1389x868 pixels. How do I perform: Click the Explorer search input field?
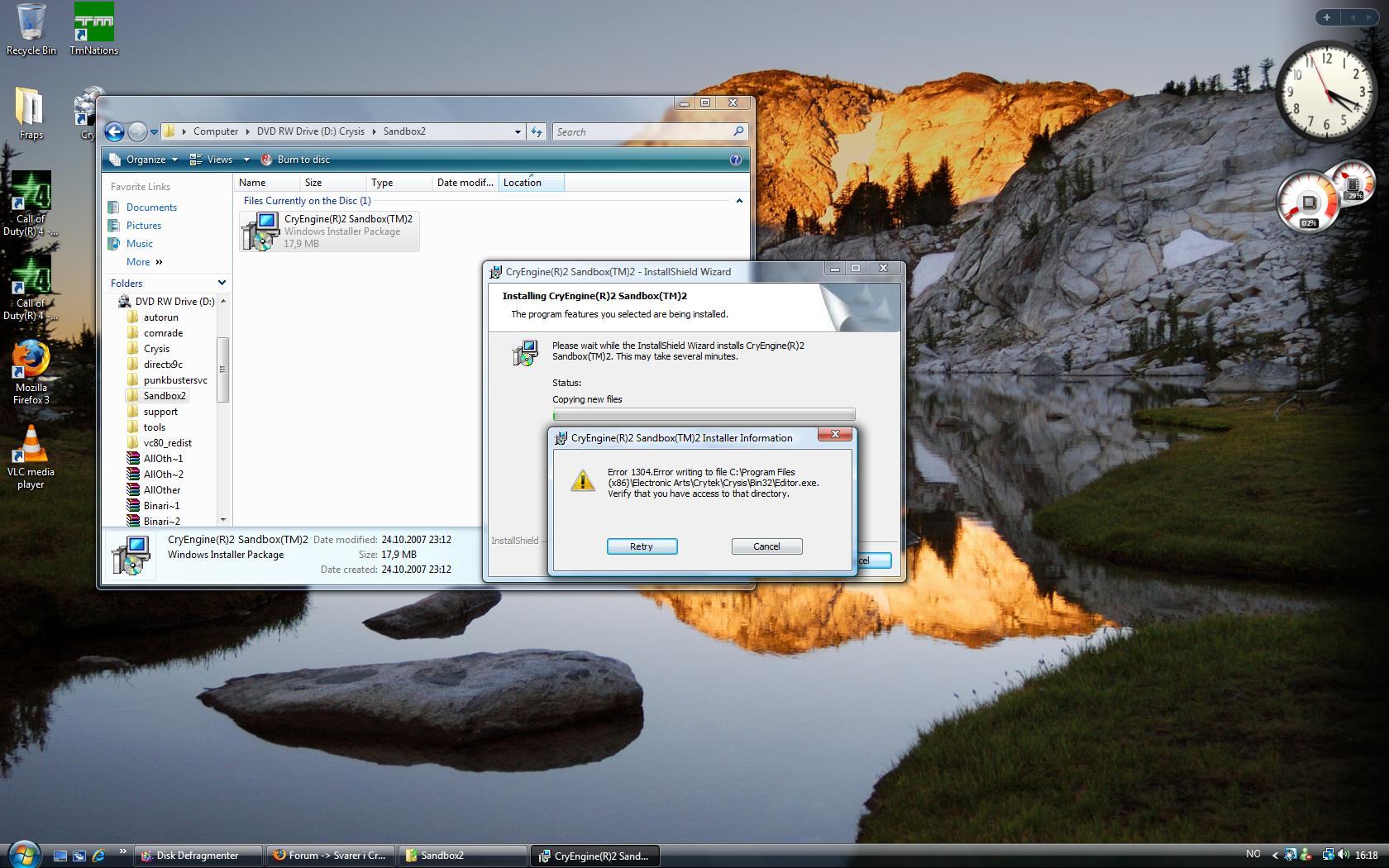point(642,131)
